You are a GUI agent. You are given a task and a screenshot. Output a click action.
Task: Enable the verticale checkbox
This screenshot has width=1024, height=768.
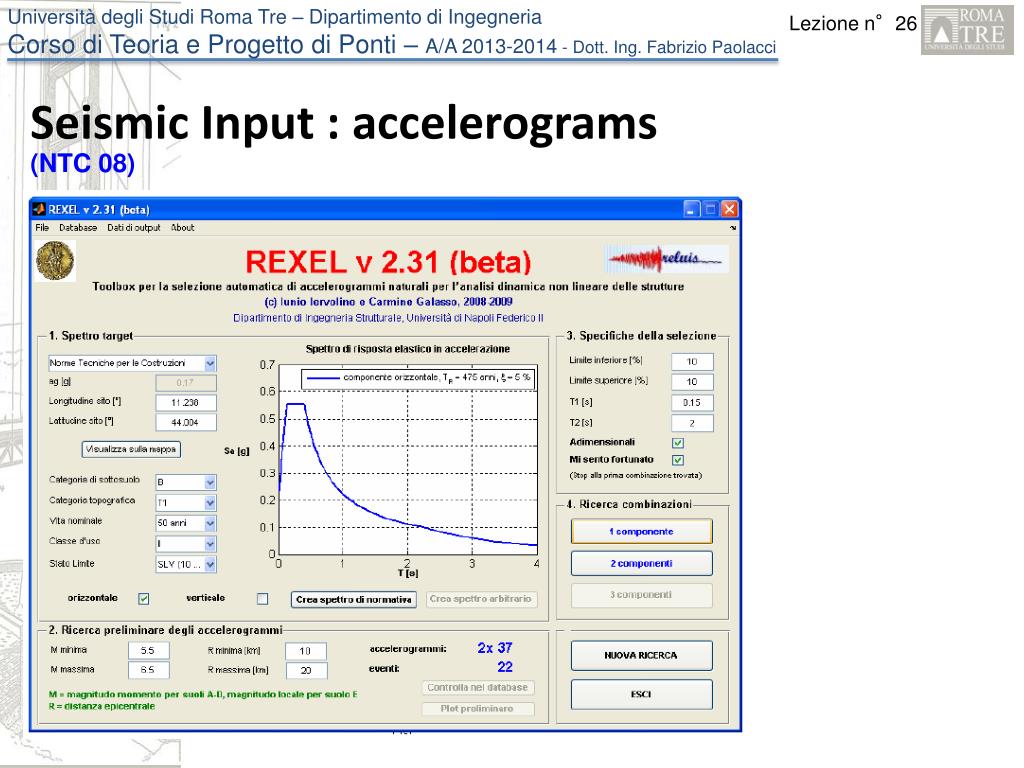[263, 599]
